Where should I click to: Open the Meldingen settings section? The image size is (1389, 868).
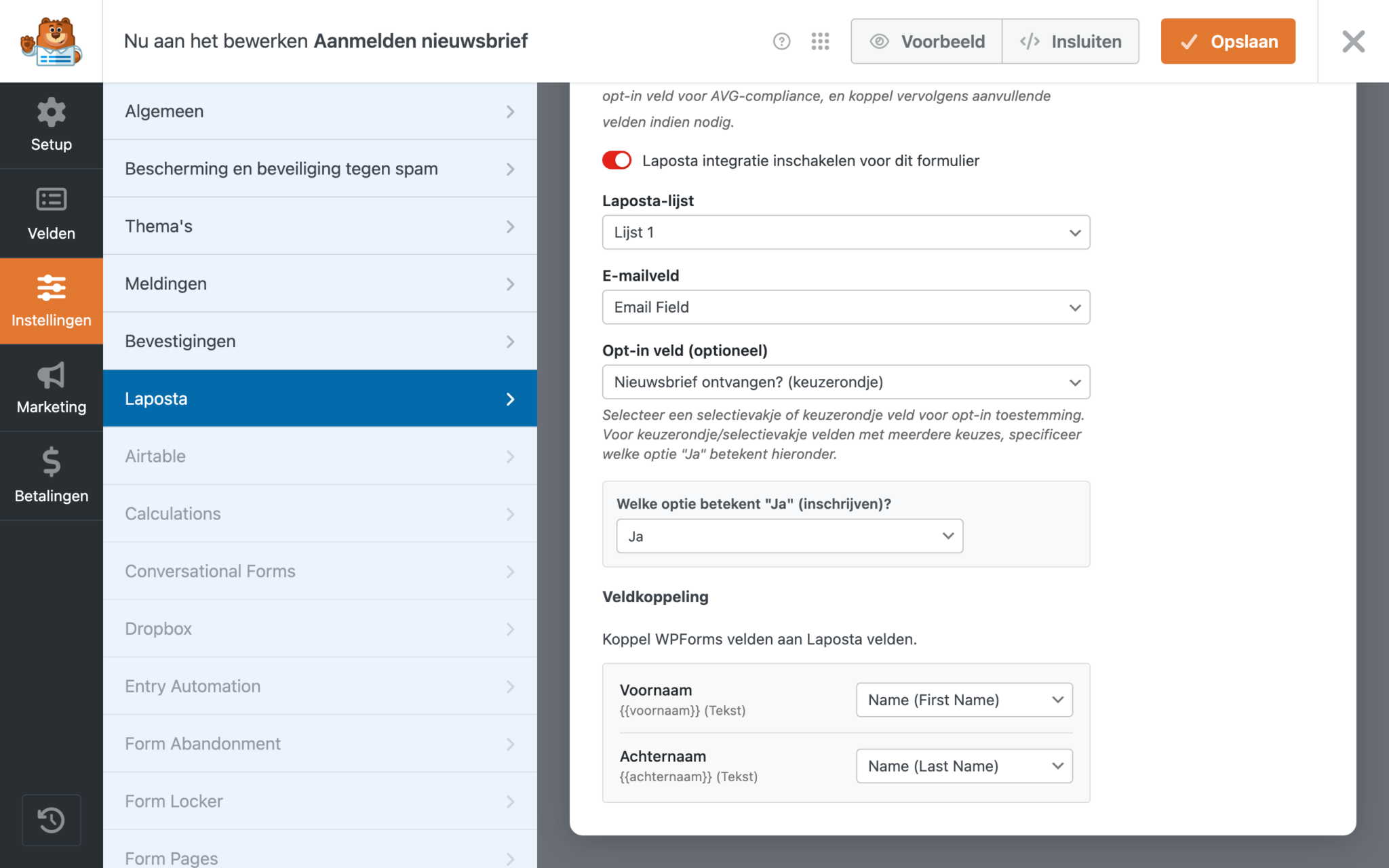tap(320, 283)
